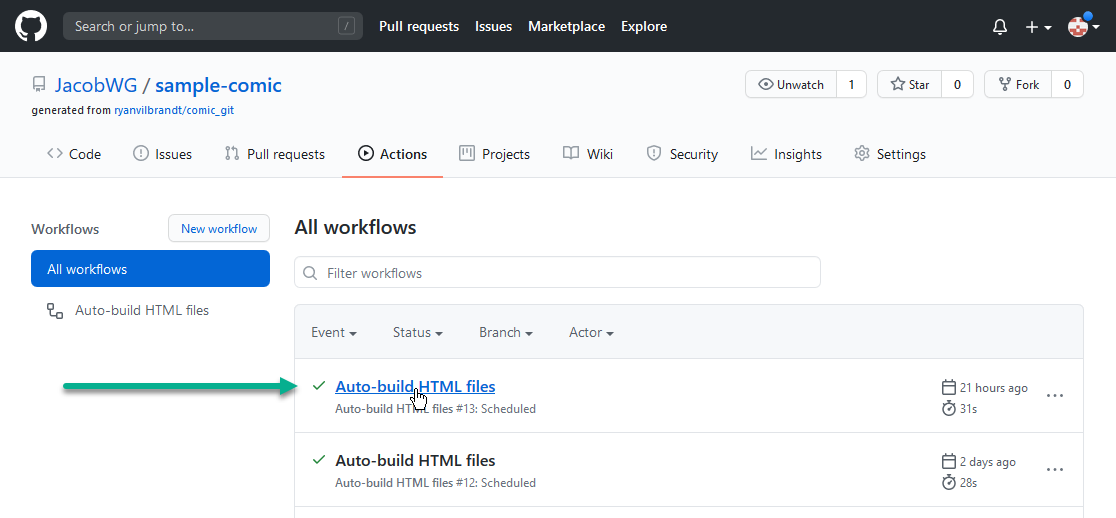
Task: Open Auto-build HTML files run #12
Action: pyautogui.click(x=415, y=460)
